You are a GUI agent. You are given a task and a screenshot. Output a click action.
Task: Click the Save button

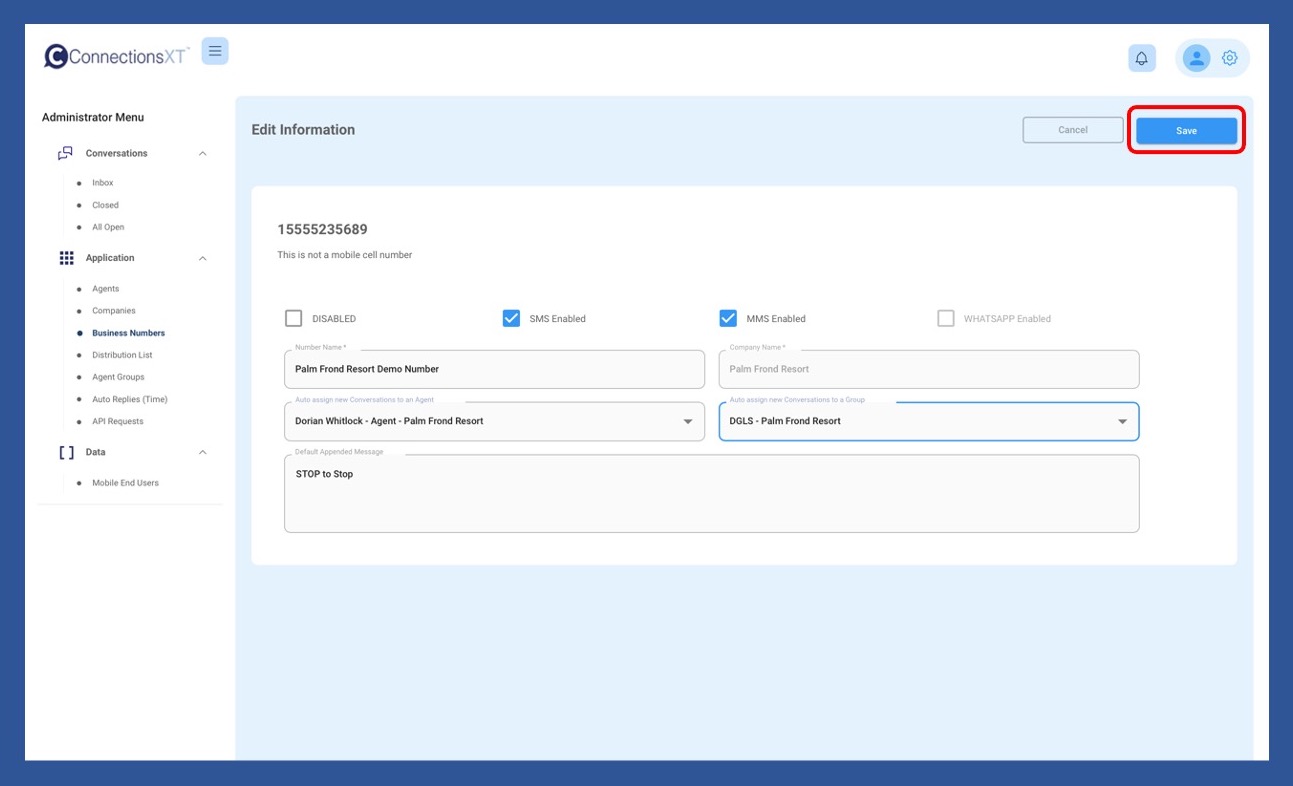pos(1186,131)
